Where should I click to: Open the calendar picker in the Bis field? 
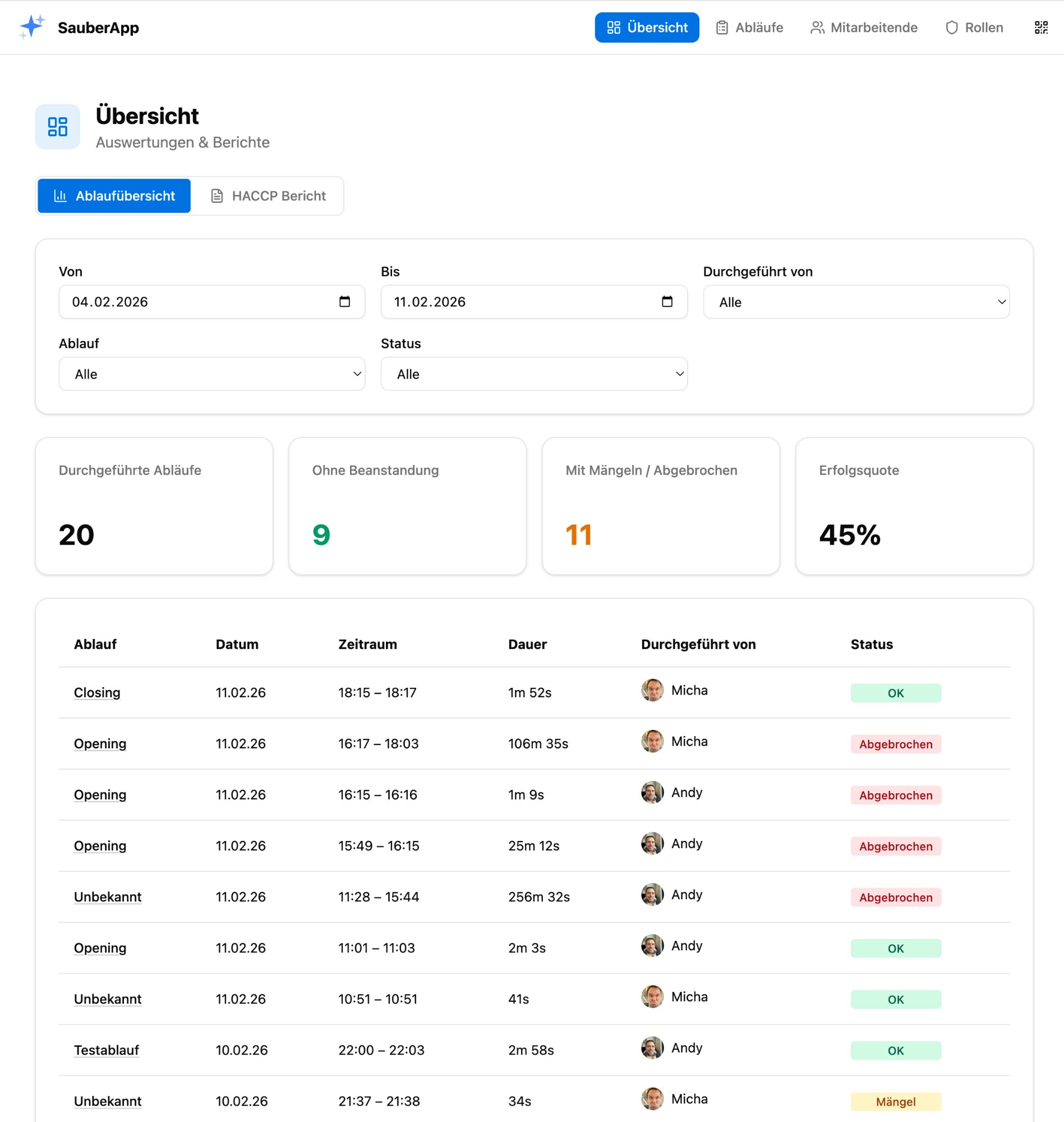pyautogui.click(x=668, y=302)
